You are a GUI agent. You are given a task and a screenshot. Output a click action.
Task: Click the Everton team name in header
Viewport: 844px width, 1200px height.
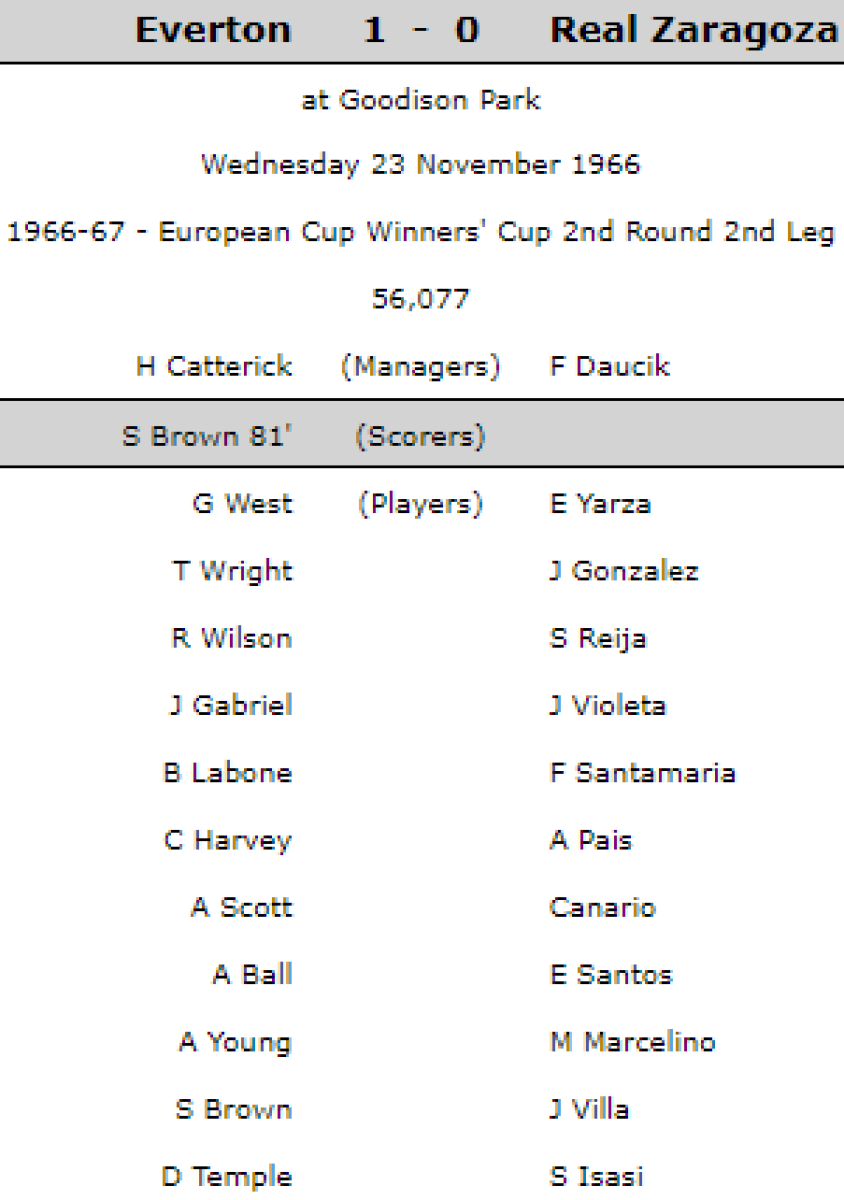point(213,31)
